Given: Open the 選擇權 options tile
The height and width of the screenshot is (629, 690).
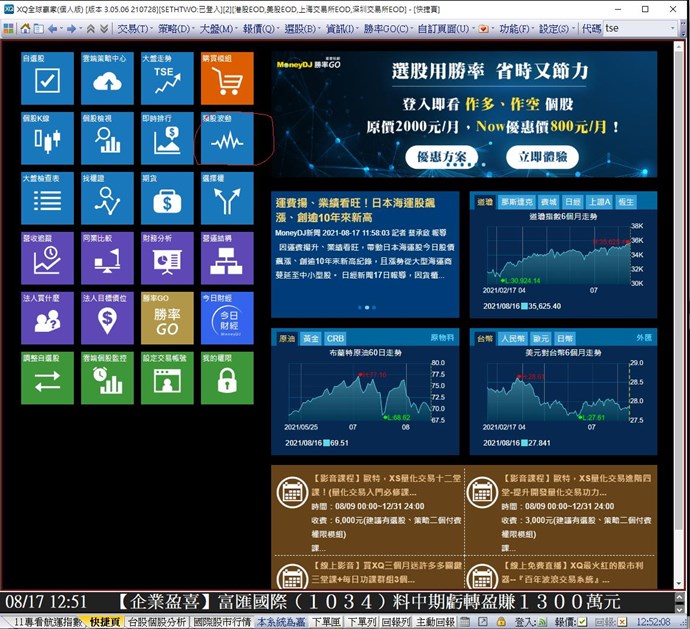Looking at the screenshot, I should (x=227, y=198).
